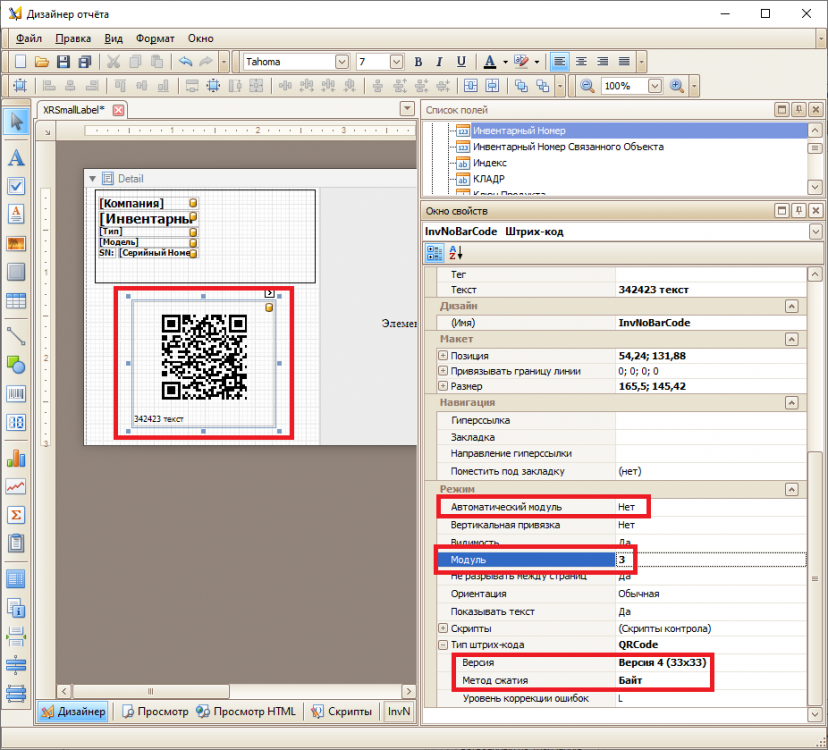Click the barcode smart tag arrow
The width and height of the screenshot is (828, 750).
(269, 293)
